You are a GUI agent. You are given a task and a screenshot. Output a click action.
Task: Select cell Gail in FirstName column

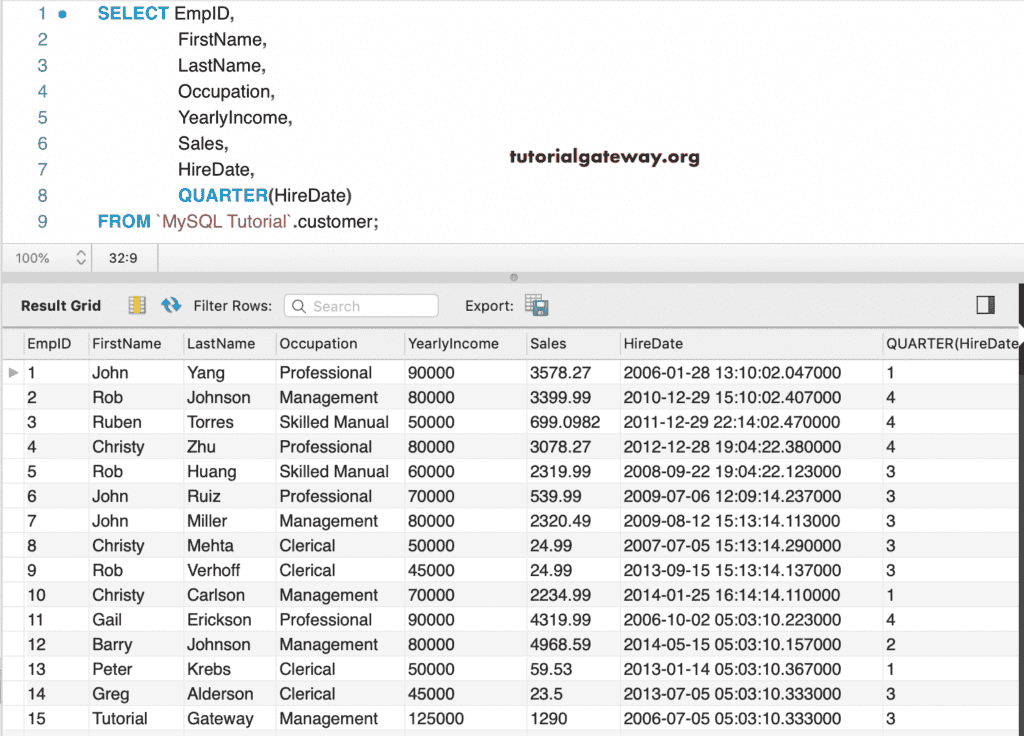tap(136, 620)
